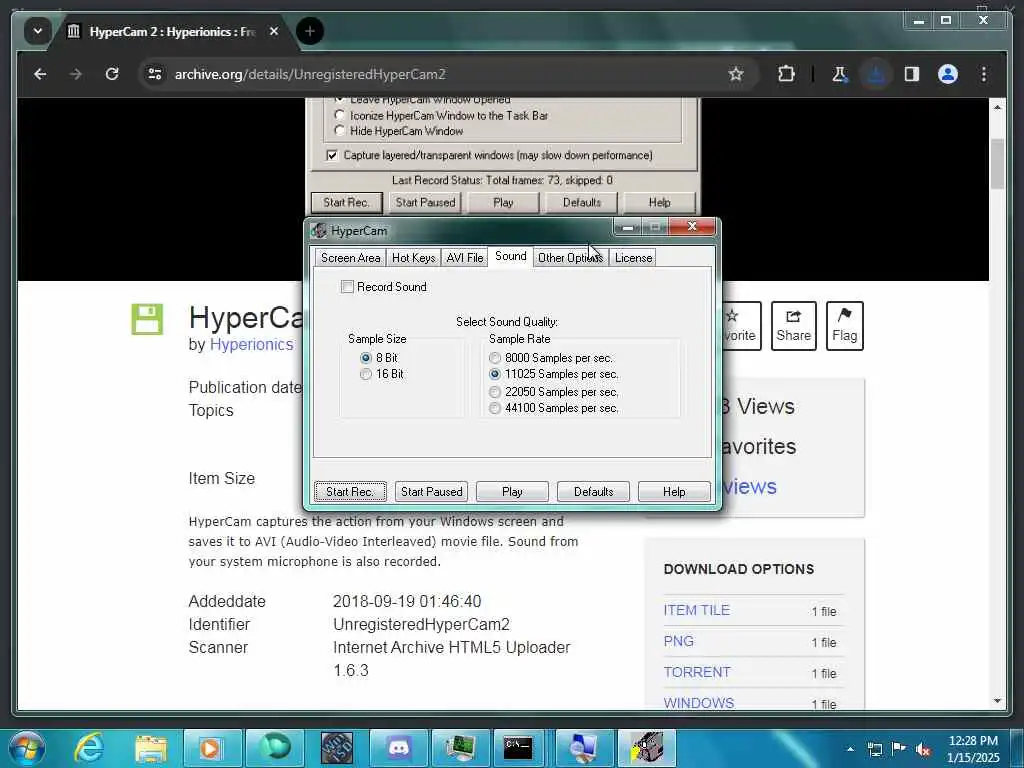This screenshot has width=1024, height=768.
Task: Switch to the Other Options tab
Action: point(570,258)
